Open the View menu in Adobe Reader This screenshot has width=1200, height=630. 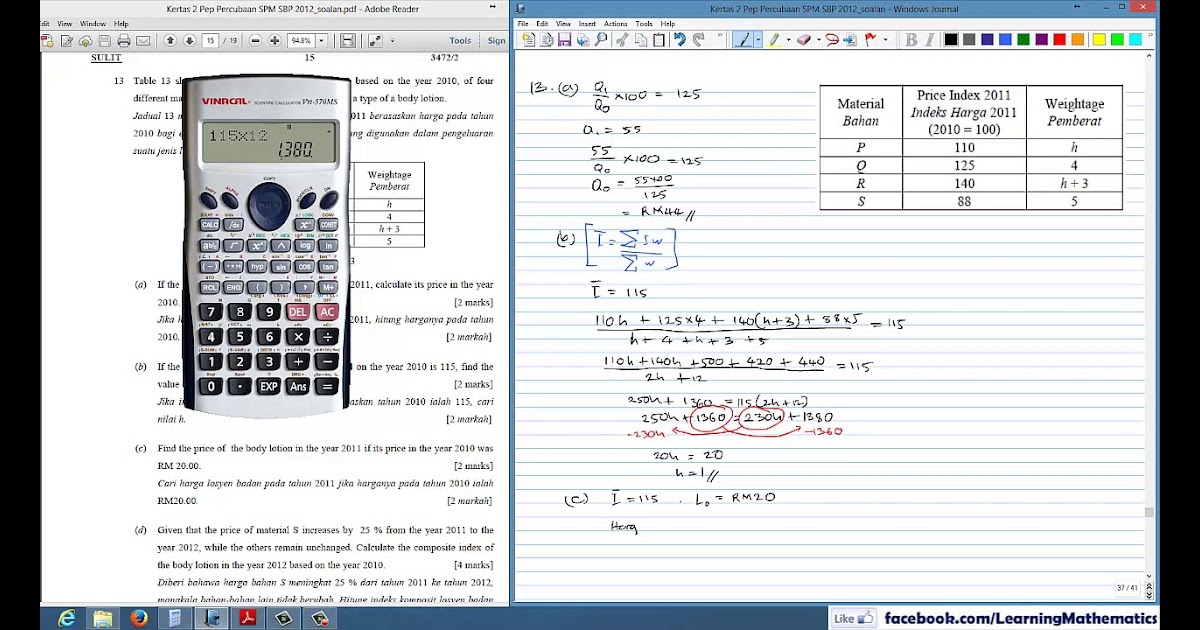[65, 23]
